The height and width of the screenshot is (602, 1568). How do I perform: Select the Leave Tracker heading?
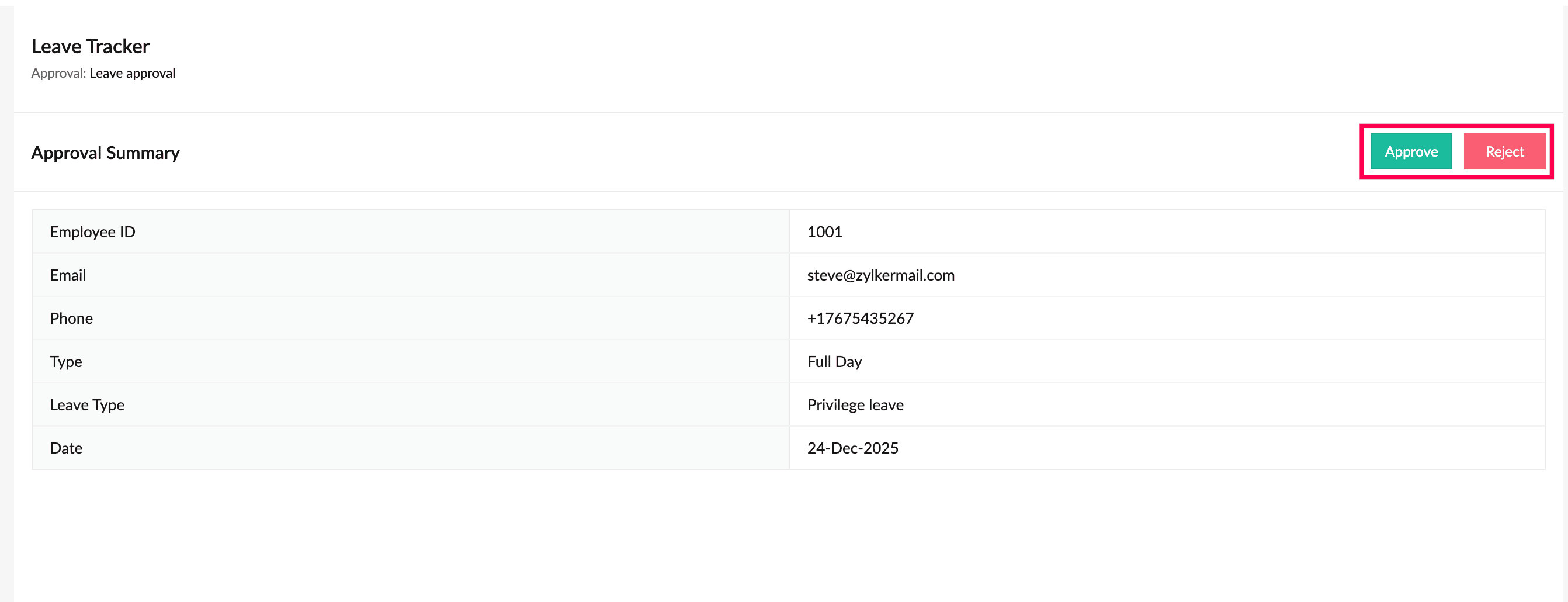pyautogui.click(x=90, y=46)
